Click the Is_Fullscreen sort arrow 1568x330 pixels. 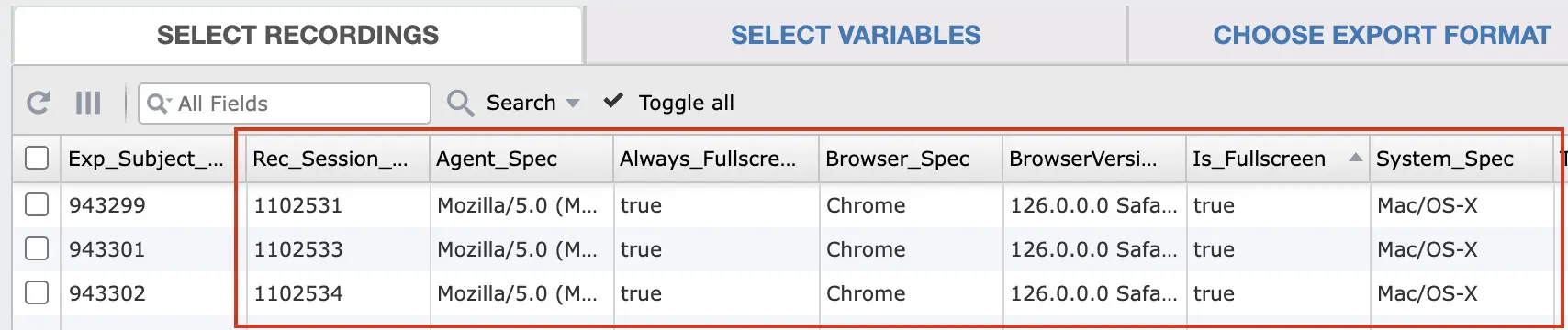1355,158
